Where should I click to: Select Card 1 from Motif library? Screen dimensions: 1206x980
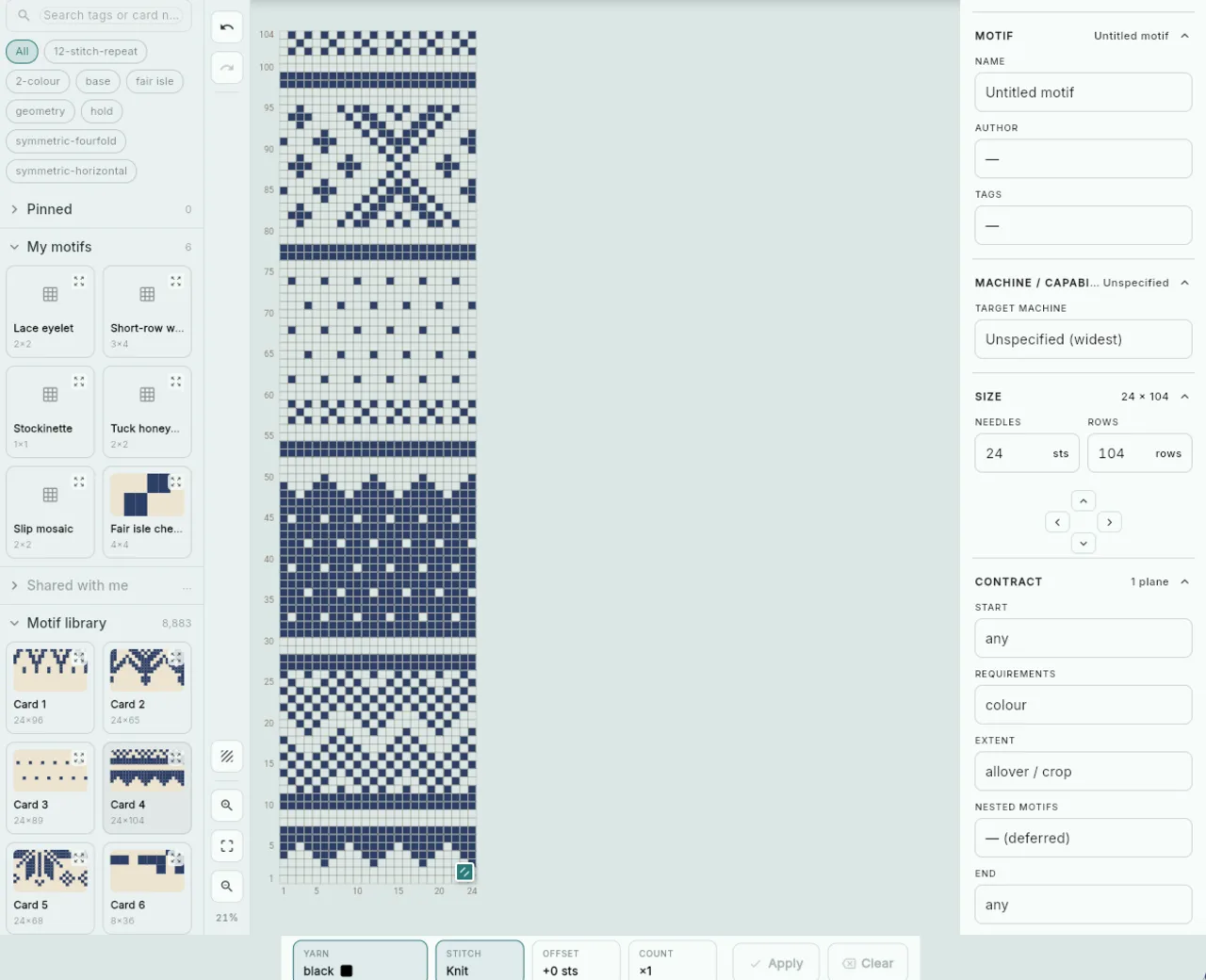click(50, 688)
